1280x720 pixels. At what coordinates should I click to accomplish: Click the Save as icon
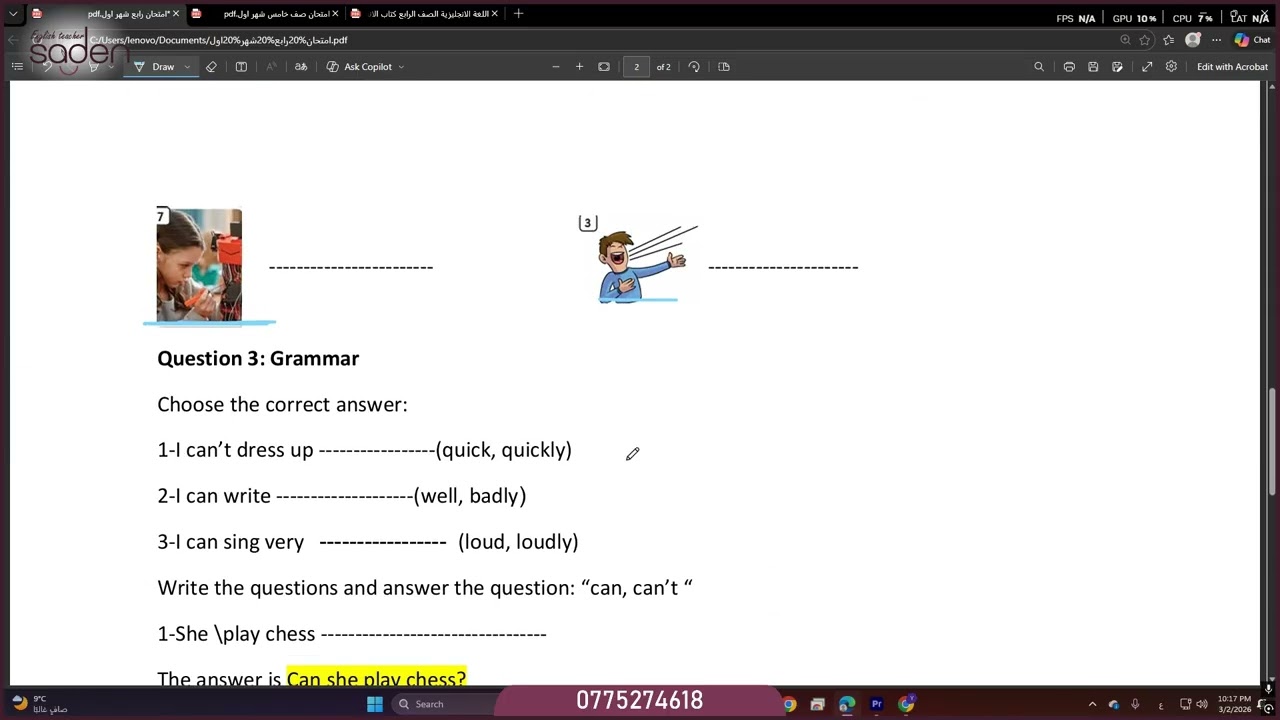pos(1117,67)
